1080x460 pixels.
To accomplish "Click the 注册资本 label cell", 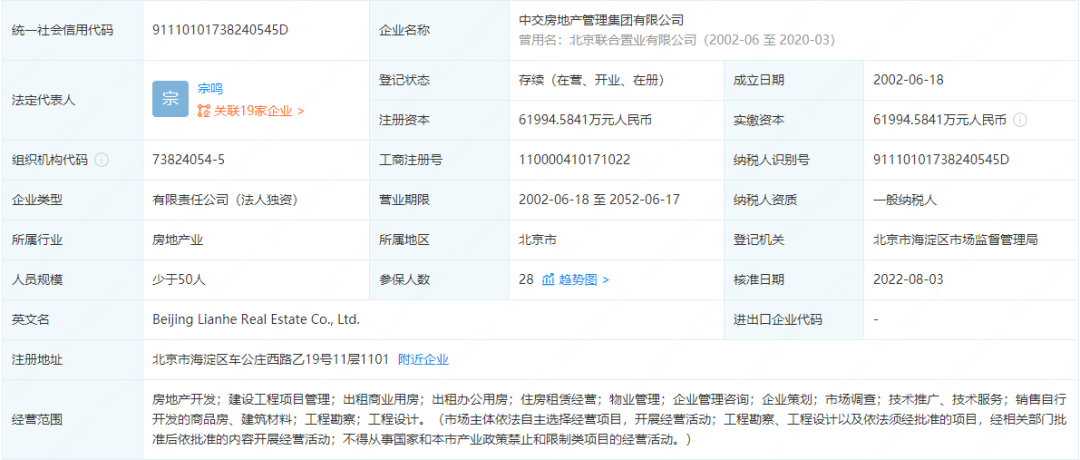I will click(x=439, y=121).
